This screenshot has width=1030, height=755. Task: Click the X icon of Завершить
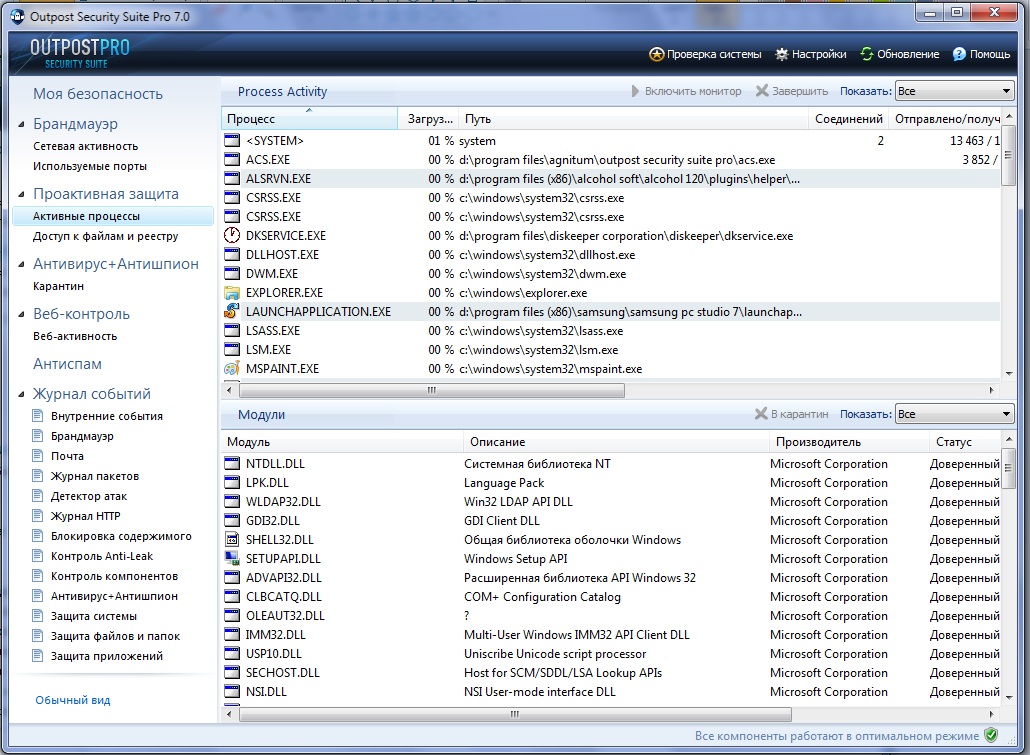click(x=762, y=91)
